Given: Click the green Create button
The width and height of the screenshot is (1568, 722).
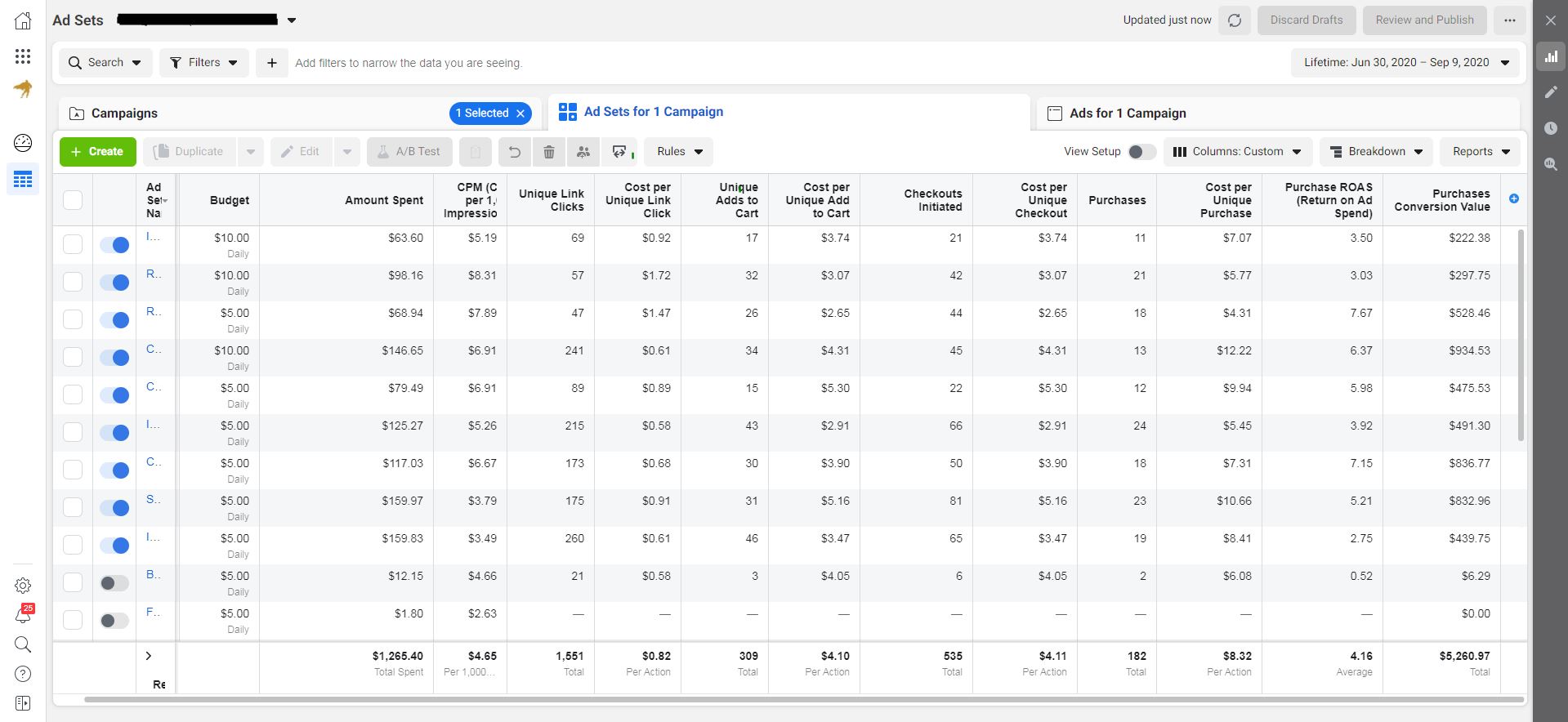Looking at the screenshot, I should 98,152.
